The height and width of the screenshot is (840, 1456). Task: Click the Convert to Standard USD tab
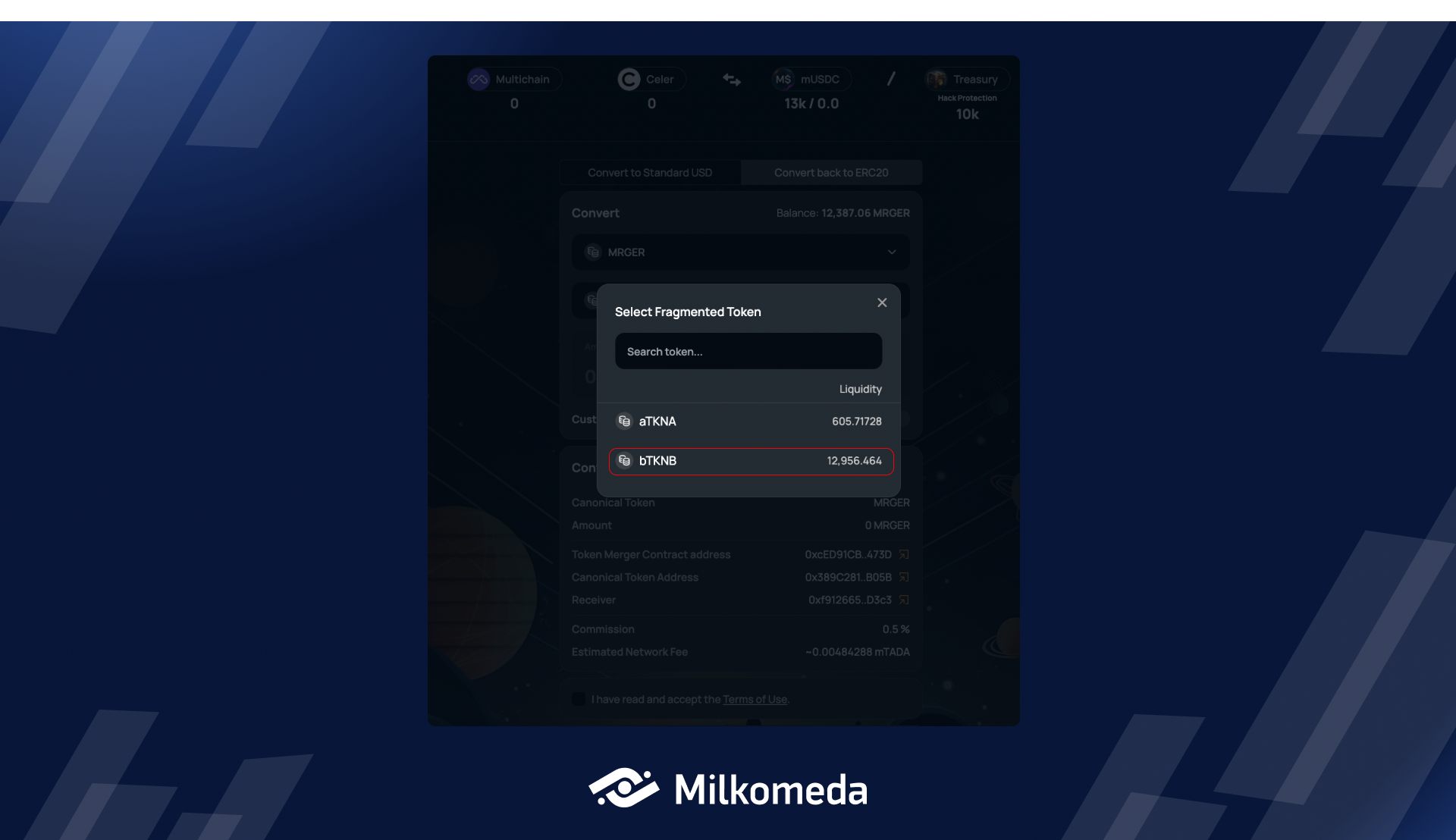[650, 172]
